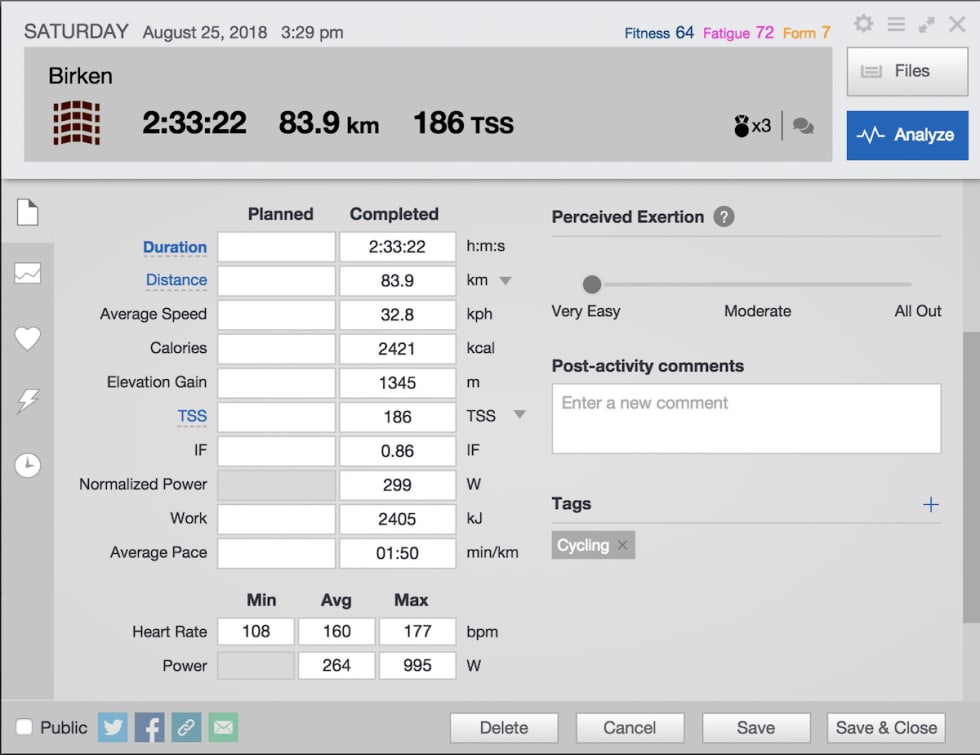Click the Distance label link

pyautogui.click(x=176, y=280)
